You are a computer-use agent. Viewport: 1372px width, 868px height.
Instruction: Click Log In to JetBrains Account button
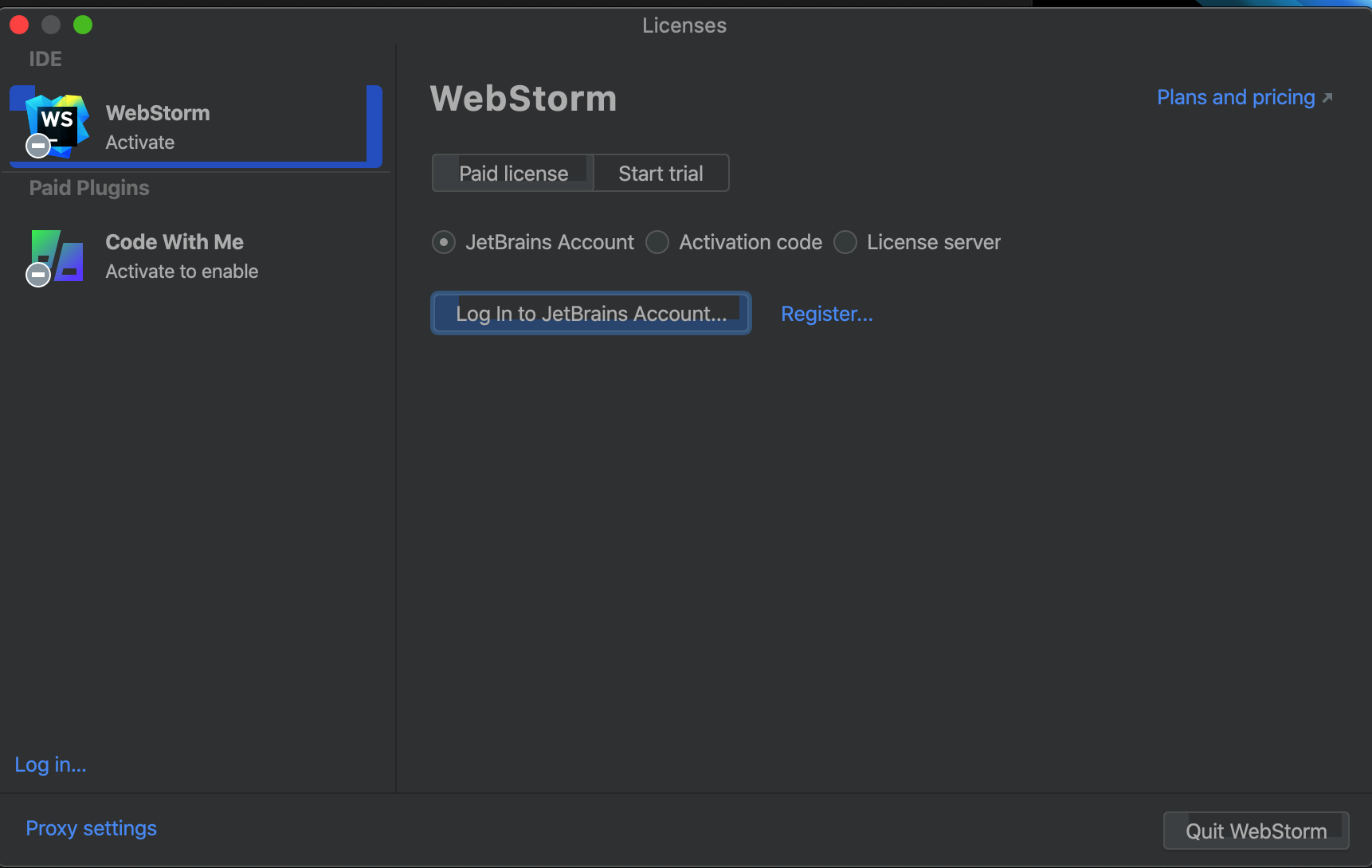pos(590,314)
